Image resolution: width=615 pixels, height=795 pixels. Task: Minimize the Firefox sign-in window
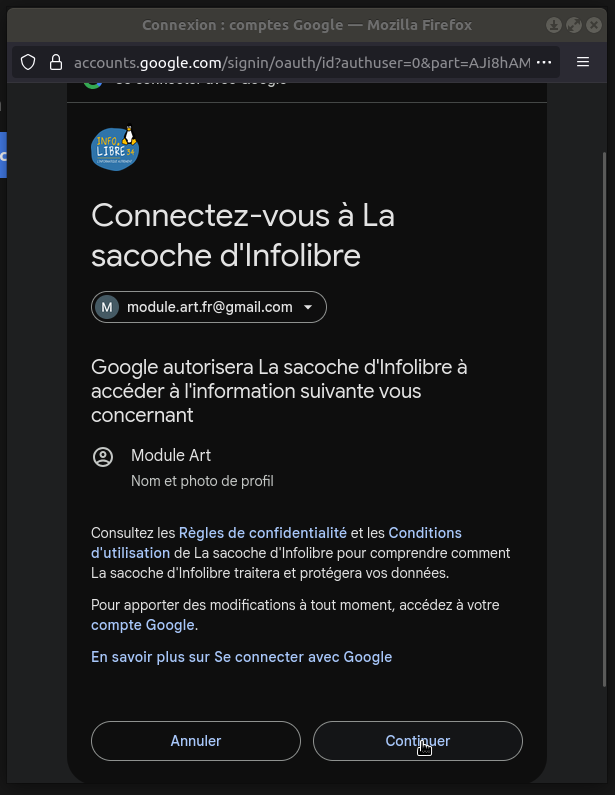555,25
